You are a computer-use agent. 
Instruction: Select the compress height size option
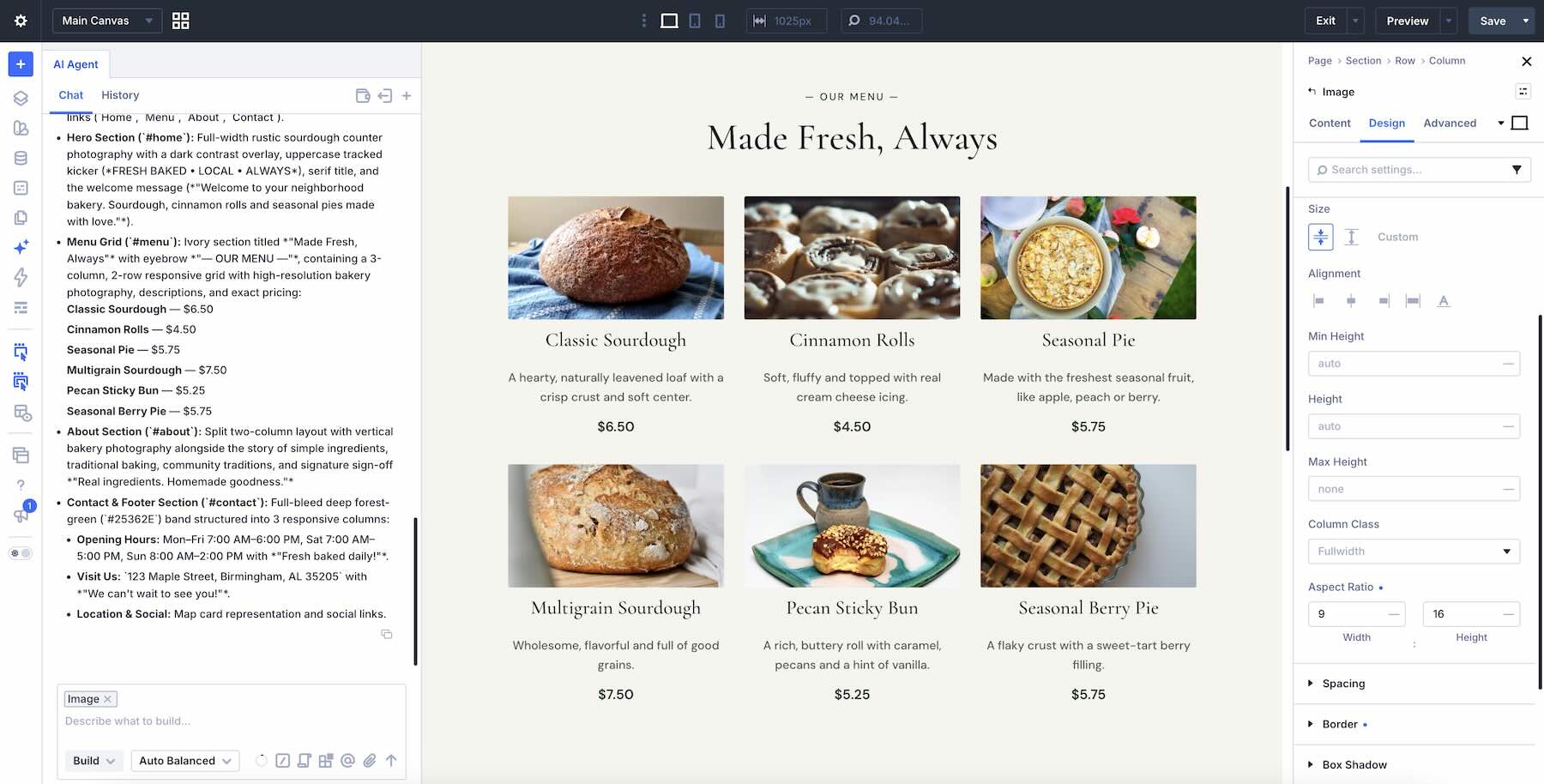pos(1321,237)
